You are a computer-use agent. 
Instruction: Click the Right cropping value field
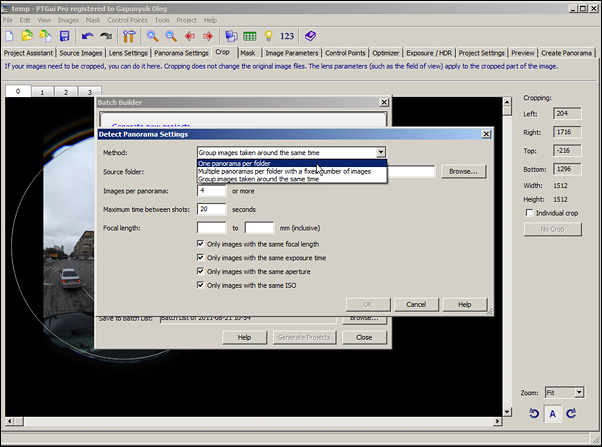tap(567, 132)
